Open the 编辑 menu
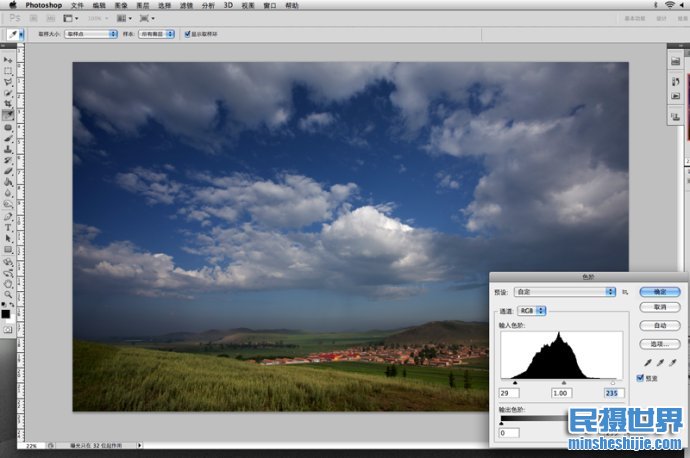Image resolution: width=690 pixels, height=458 pixels. click(99, 5)
